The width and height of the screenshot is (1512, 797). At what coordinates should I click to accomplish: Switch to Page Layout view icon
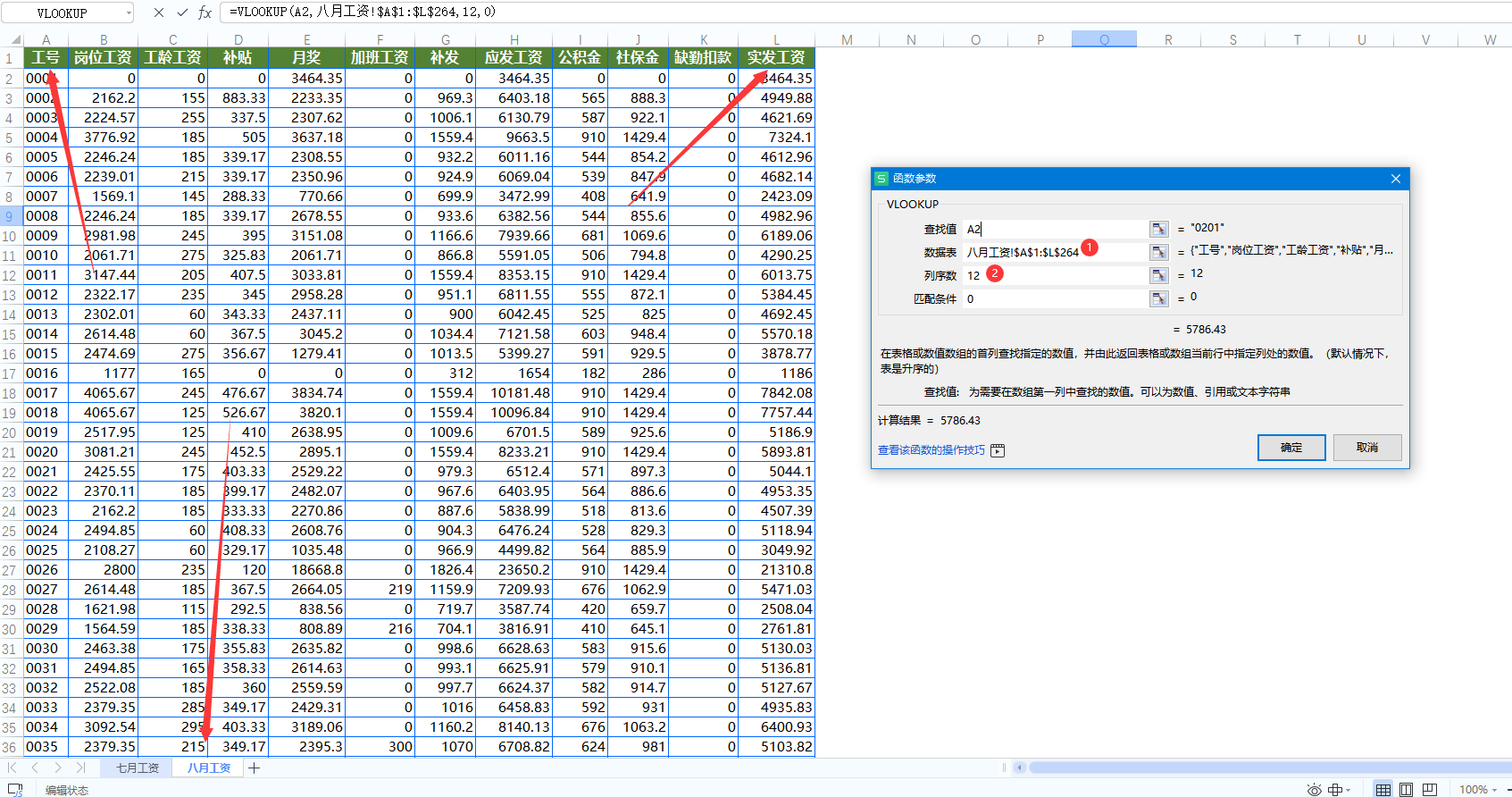(x=1406, y=789)
